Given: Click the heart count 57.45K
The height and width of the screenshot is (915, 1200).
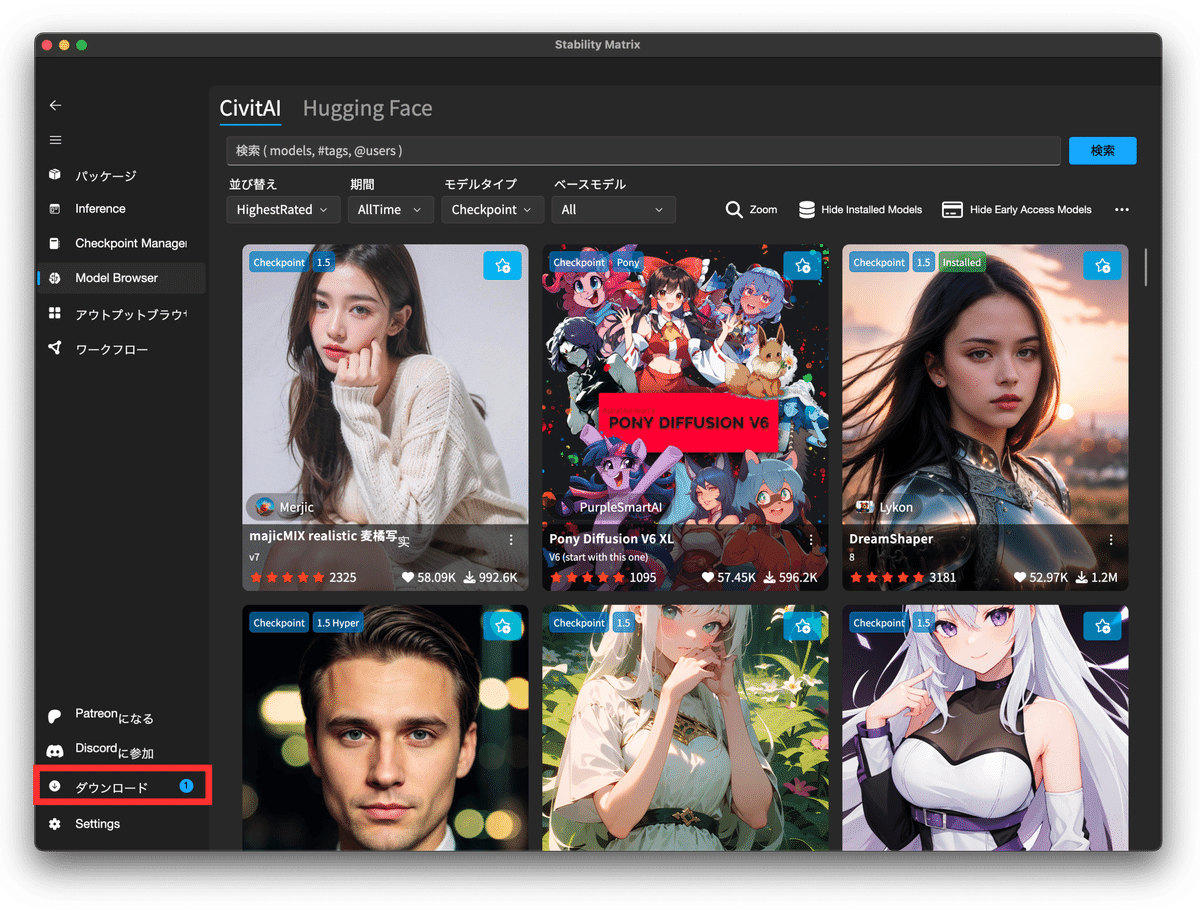Looking at the screenshot, I should (x=729, y=577).
